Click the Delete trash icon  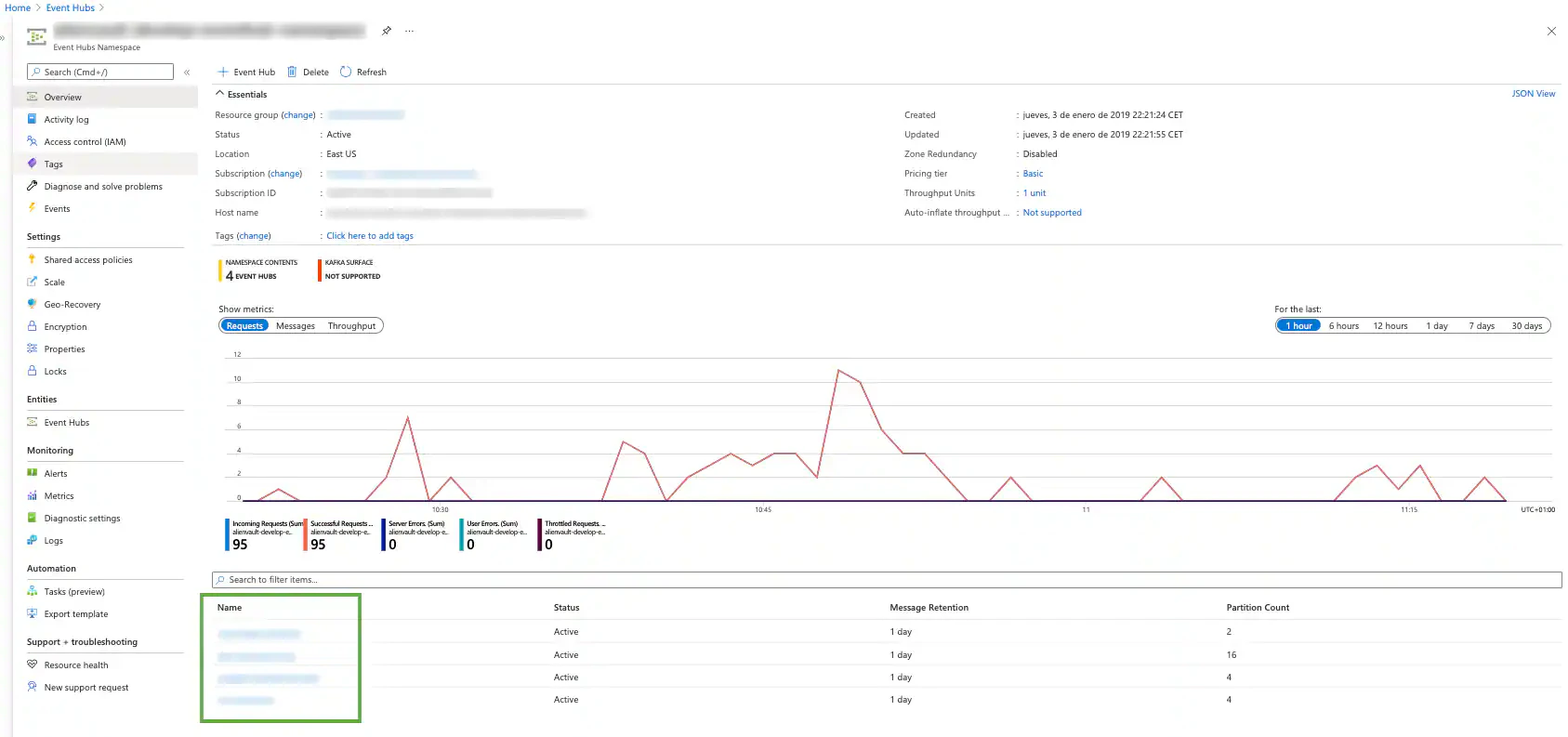[292, 72]
